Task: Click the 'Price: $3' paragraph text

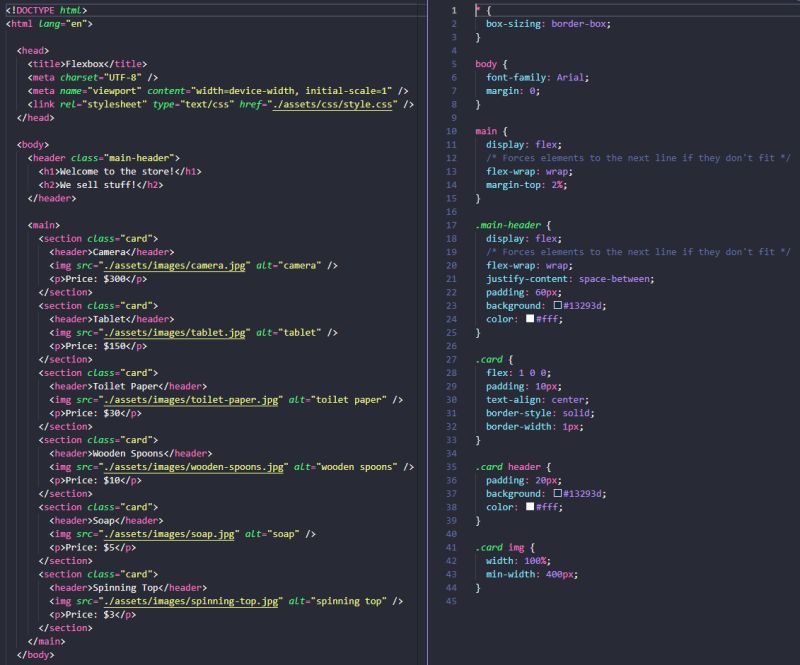Action: pyautogui.click(x=90, y=614)
